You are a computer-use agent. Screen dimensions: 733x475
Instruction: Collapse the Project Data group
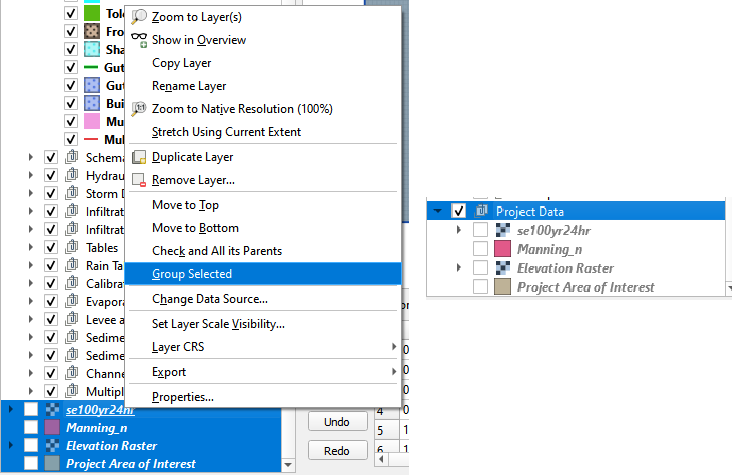click(438, 211)
